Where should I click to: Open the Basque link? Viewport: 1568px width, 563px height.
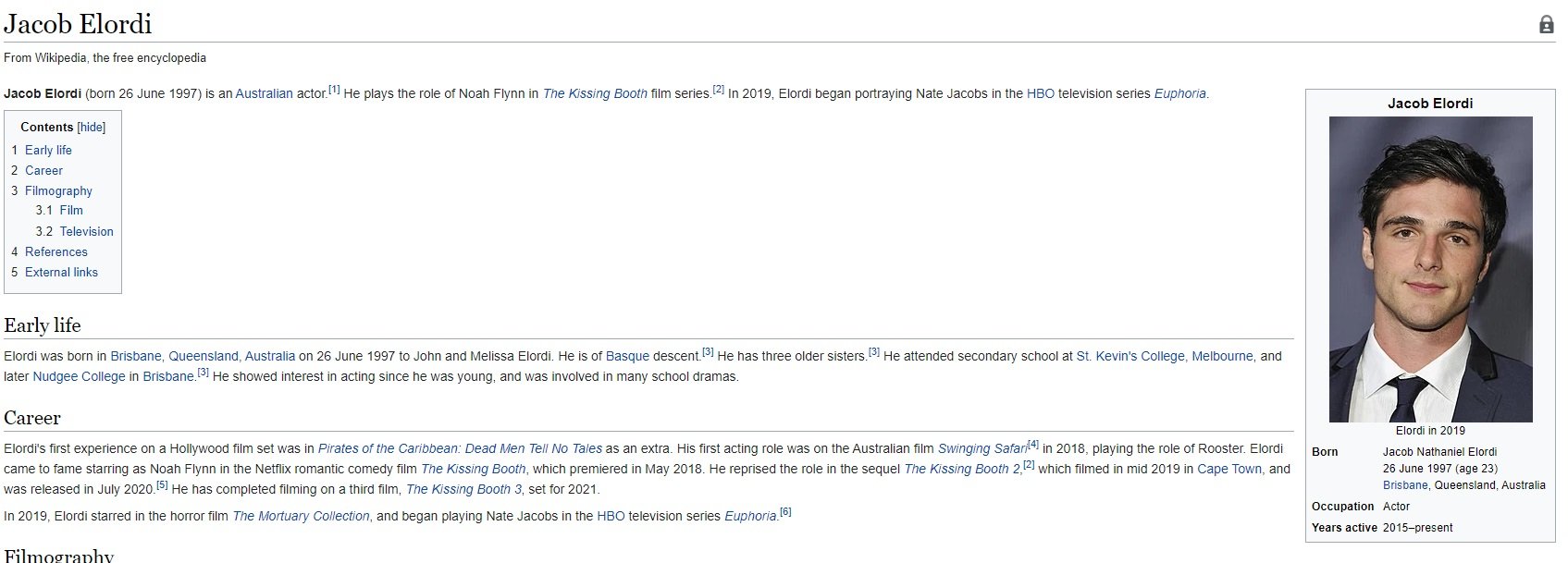tap(627, 356)
